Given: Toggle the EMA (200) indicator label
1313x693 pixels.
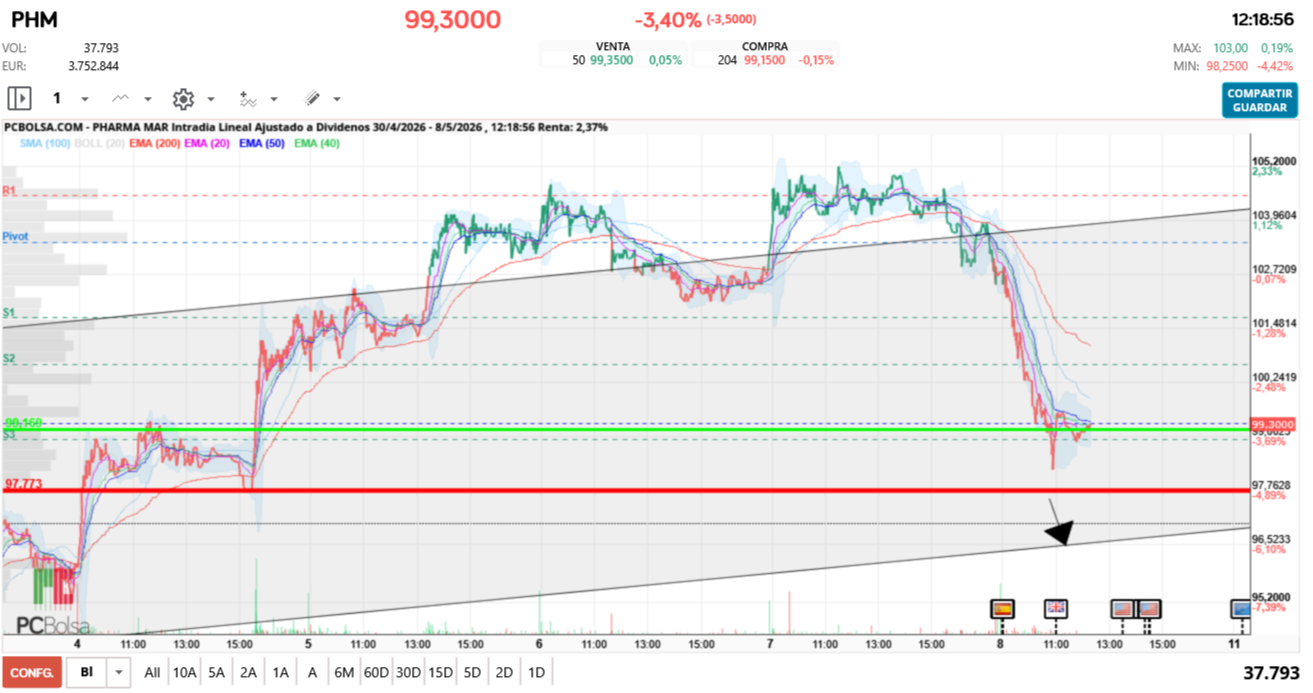Looking at the screenshot, I should (154, 144).
